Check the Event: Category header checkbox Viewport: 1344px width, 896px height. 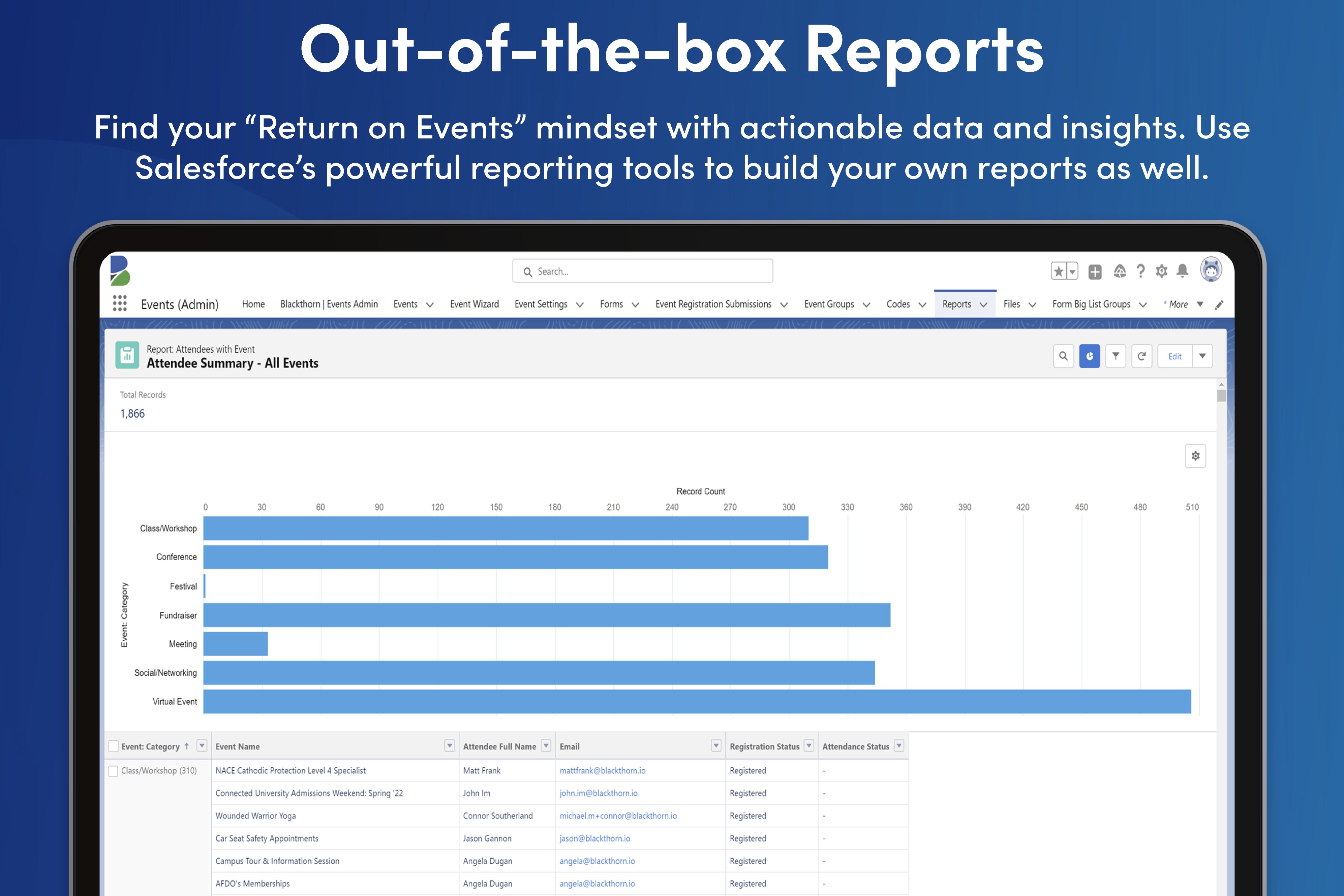(114, 746)
